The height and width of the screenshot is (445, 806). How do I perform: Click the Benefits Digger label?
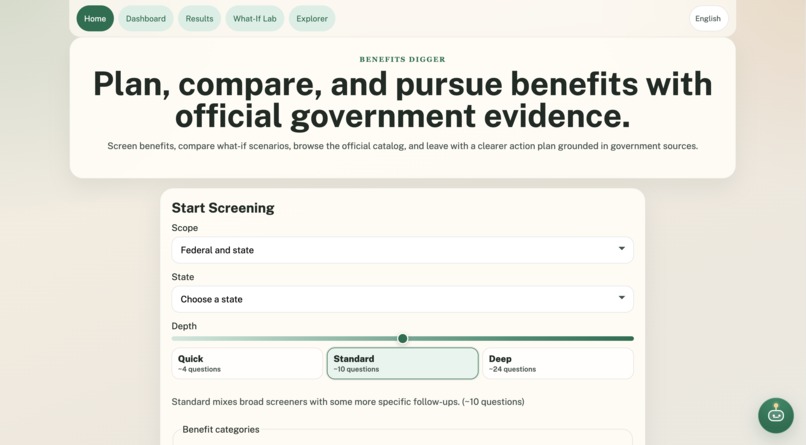pos(402,59)
